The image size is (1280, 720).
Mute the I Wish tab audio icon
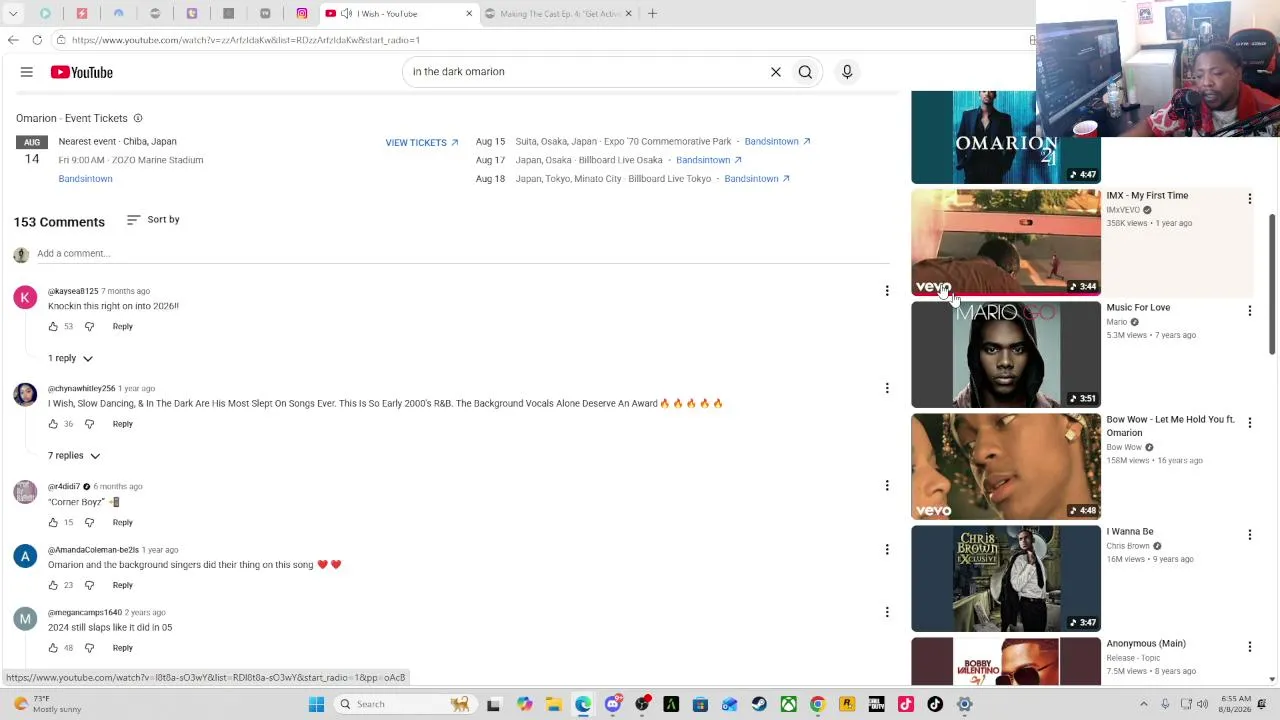pyautogui.click(x=346, y=14)
